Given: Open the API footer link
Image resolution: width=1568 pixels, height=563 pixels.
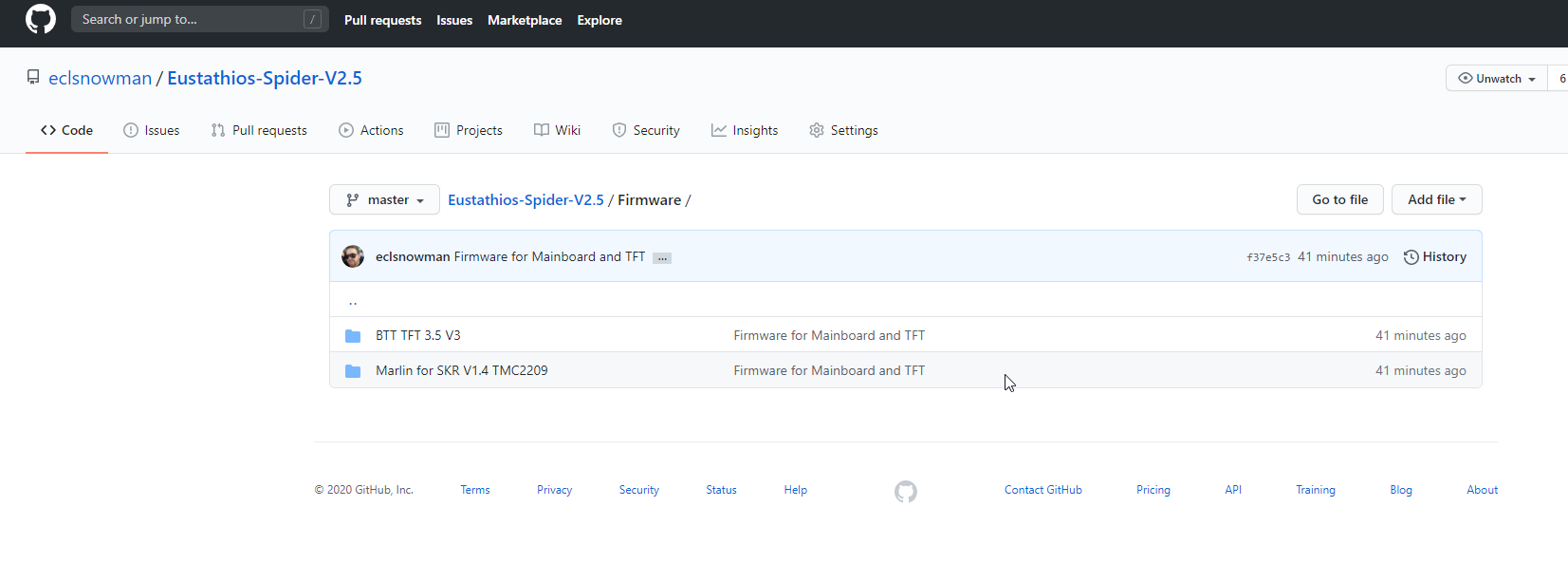Looking at the screenshot, I should click(1233, 490).
